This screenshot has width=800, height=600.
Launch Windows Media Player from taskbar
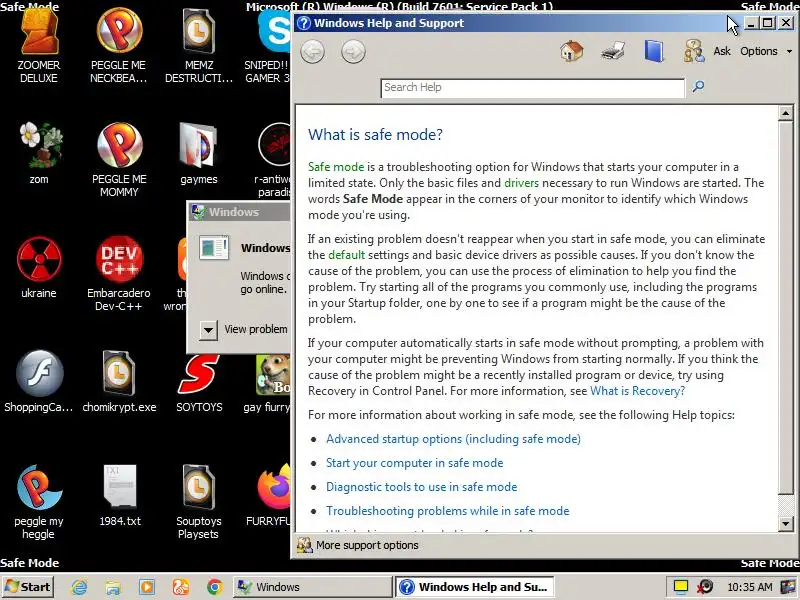147,587
